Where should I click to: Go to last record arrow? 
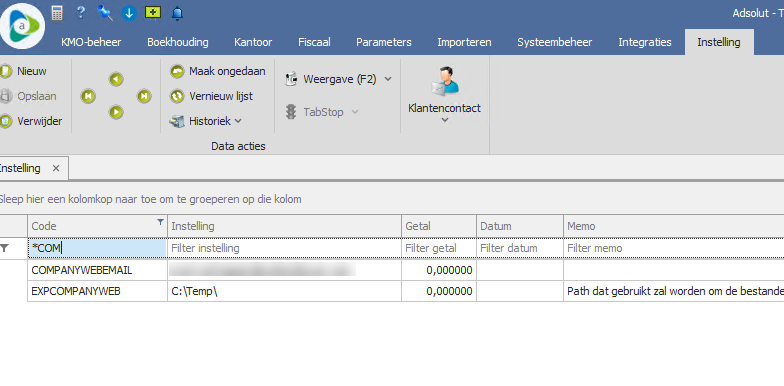click(x=144, y=96)
